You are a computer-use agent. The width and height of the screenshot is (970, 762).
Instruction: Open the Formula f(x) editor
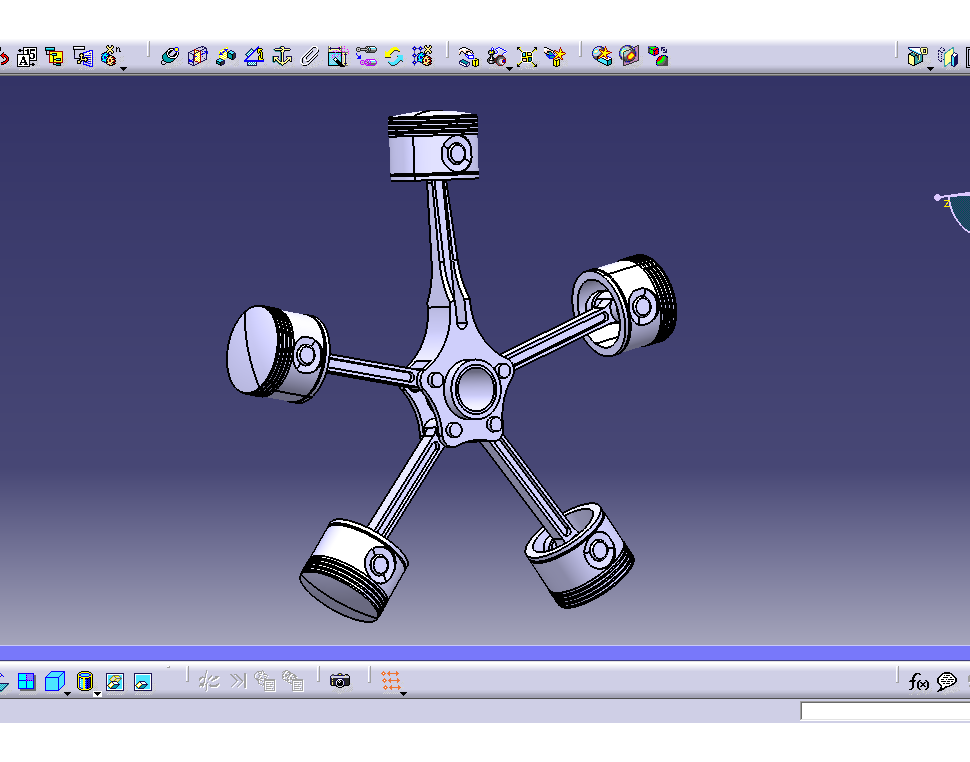pos(918,682)
